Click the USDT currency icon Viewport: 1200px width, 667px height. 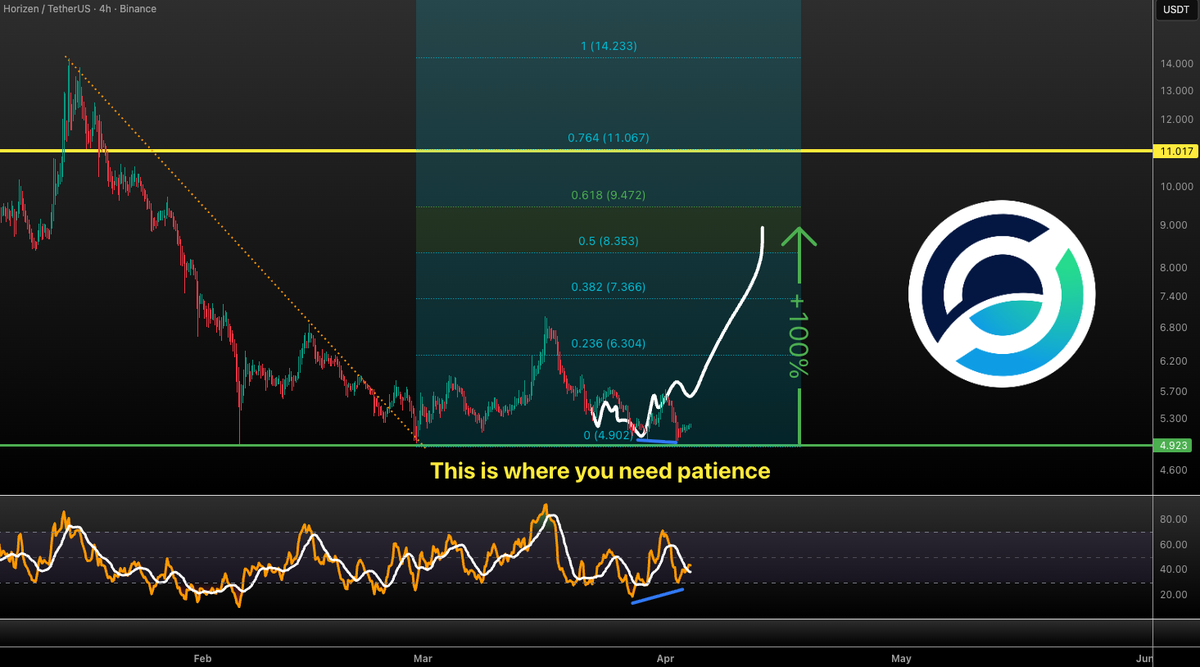coord(1176,9)
